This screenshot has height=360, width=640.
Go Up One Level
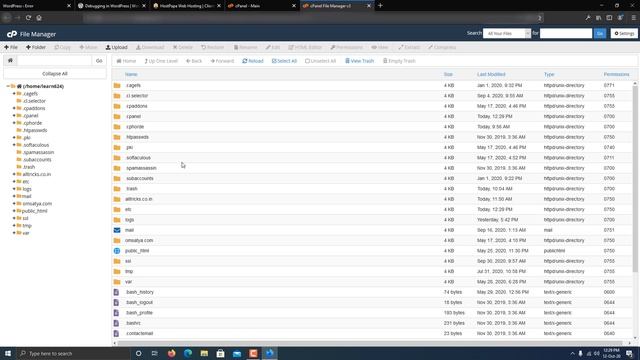point(161,61)
